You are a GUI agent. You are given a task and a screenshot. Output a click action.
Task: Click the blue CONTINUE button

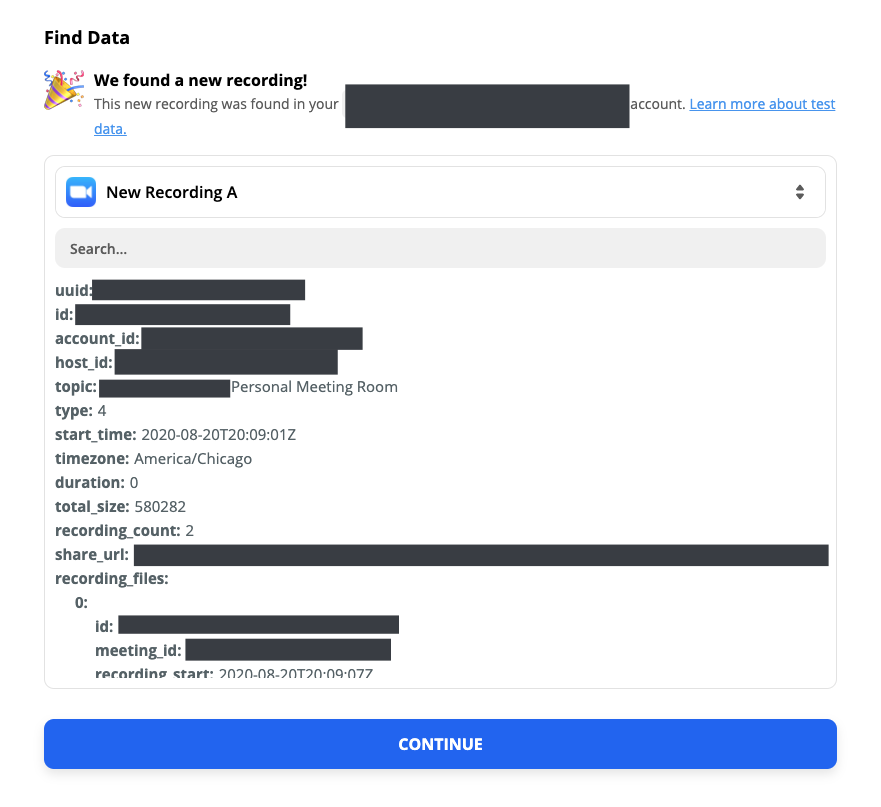pyautogui.click(x=440, y=744)
